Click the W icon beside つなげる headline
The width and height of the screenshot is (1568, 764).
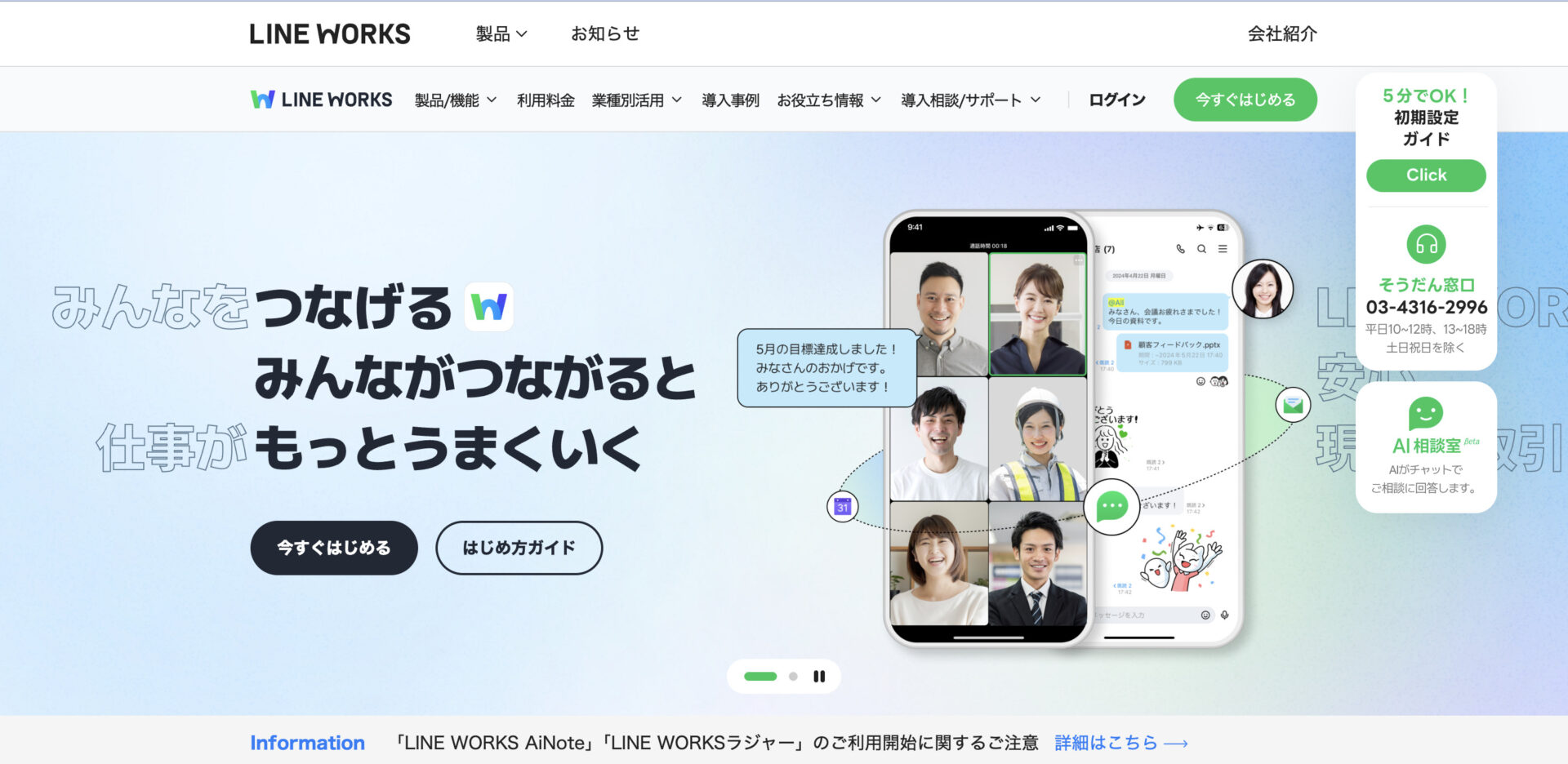pyautogui.click(x=489, y=307)
